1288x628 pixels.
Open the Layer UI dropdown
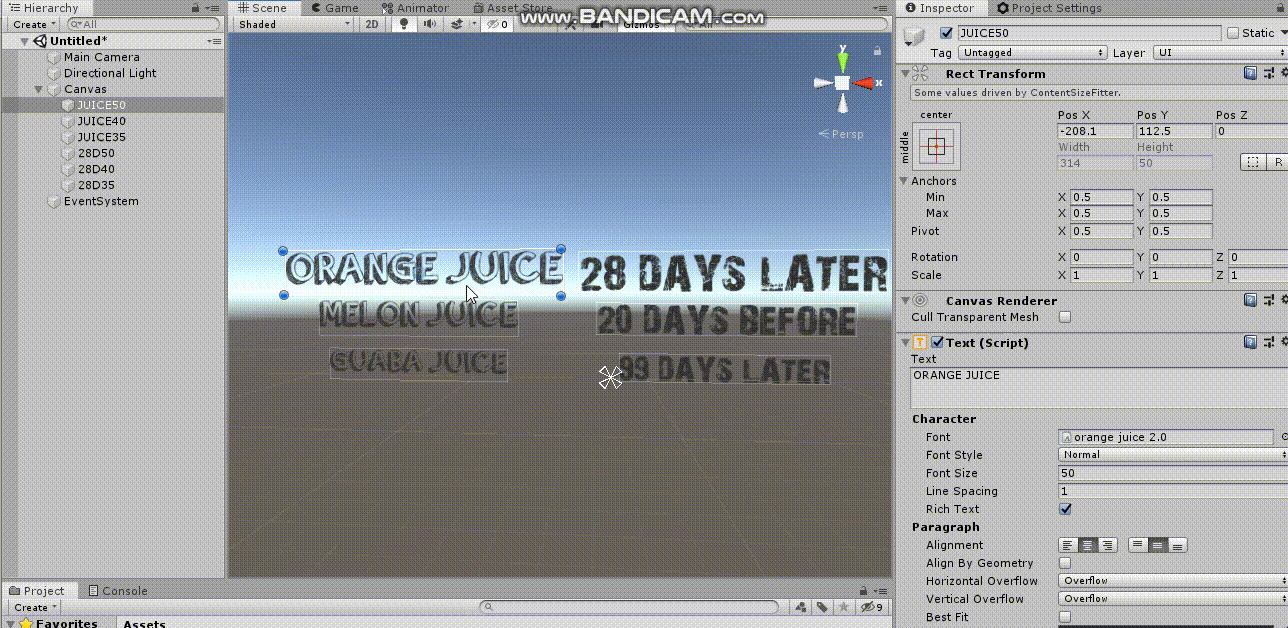[x=1221, y=53]
